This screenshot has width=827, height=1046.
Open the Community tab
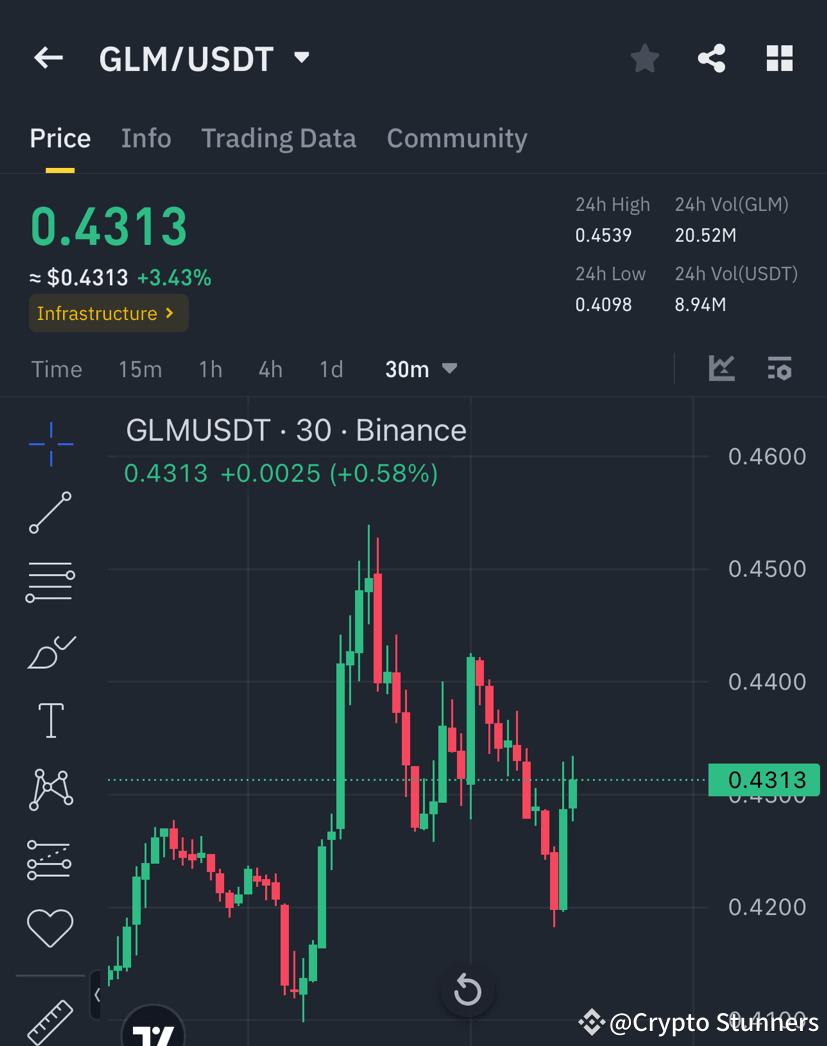click(x=457, y=138)
